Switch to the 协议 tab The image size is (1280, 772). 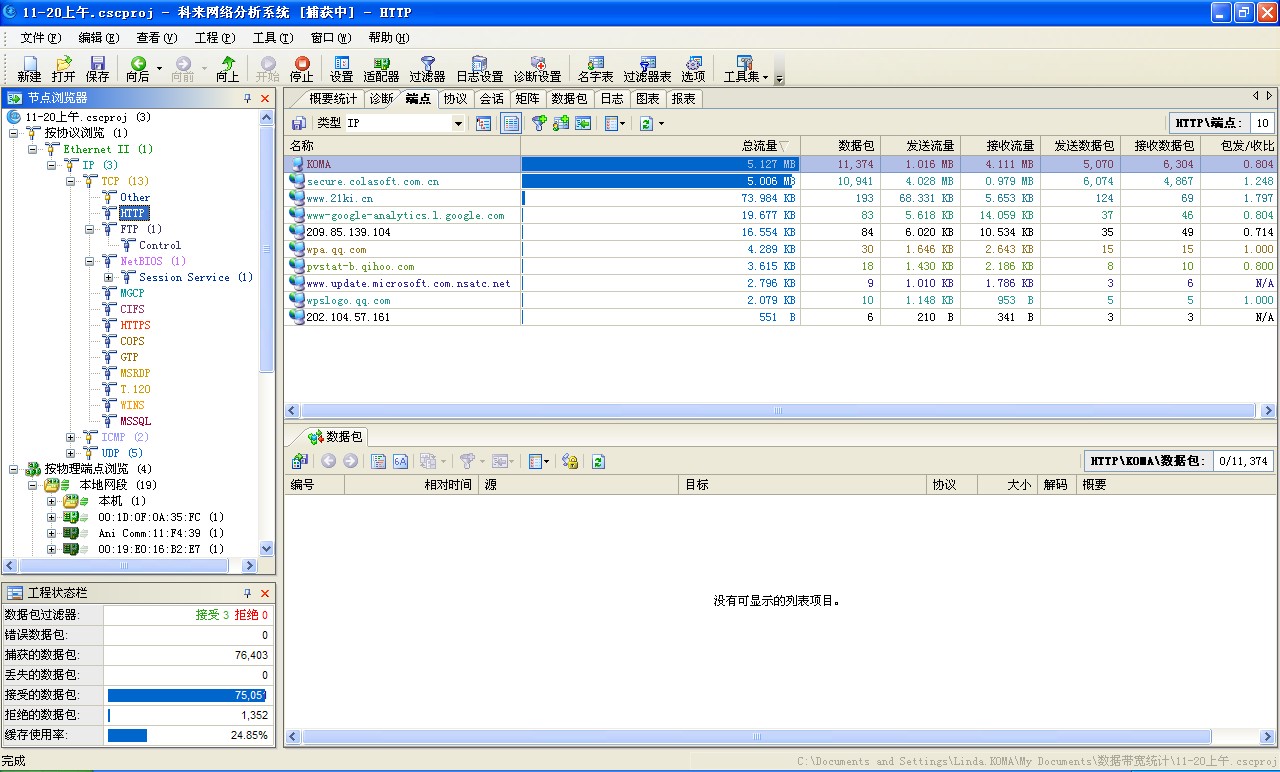click(x=455, y=98)
